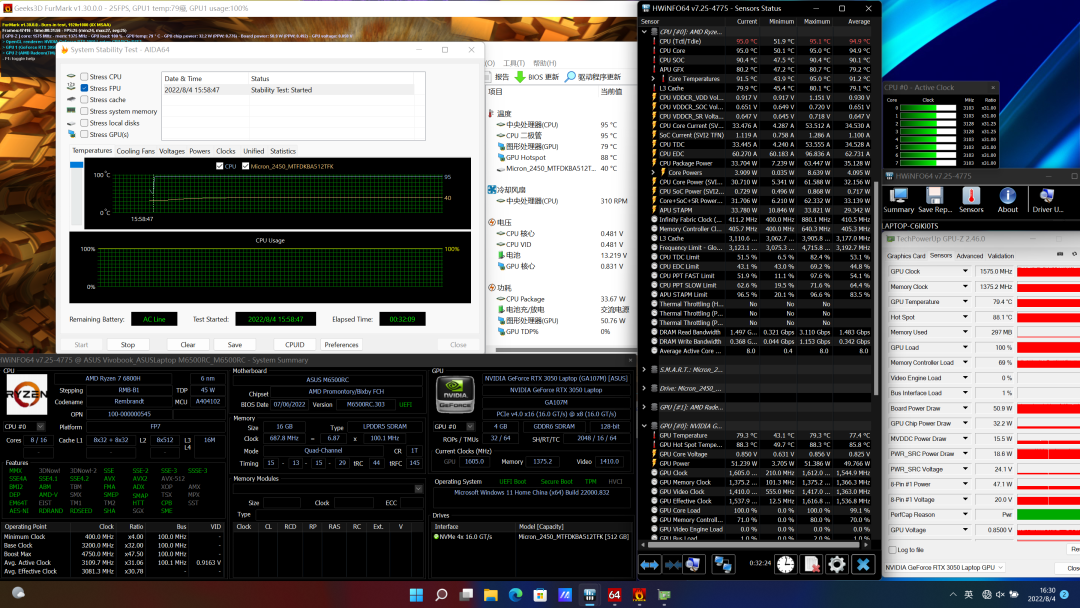Switch to GPU-Z Advanced tab
This screenshot has width=1080, height=608.
pos(969,256)
